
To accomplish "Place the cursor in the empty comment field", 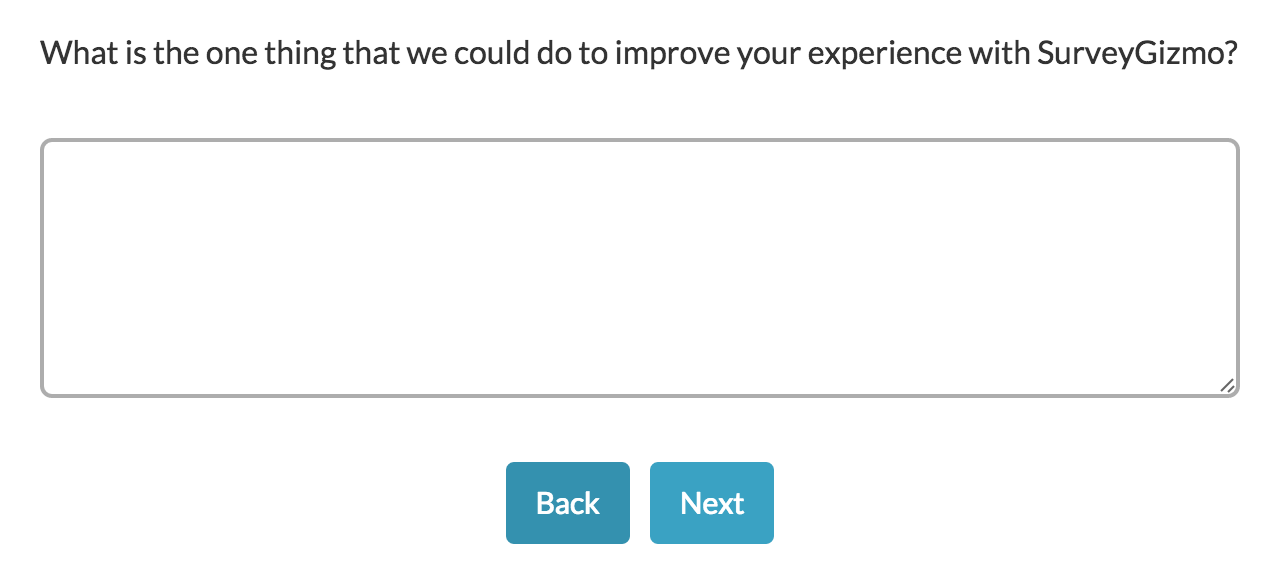I will (640, 268).
